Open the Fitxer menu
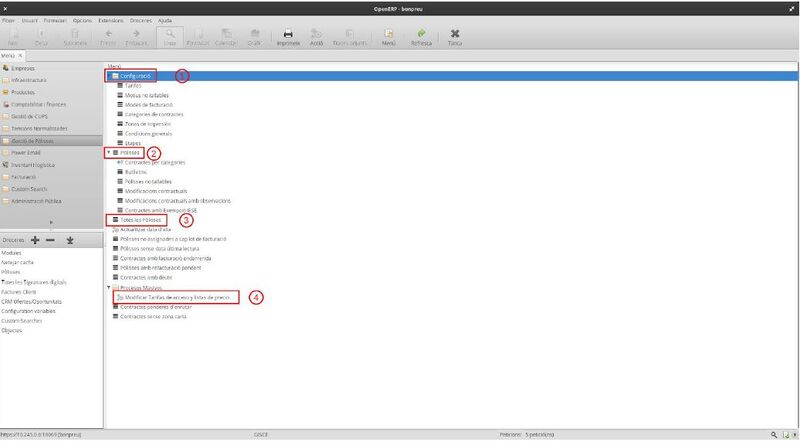The image size is (800, 442). click(x=8, y=20)
